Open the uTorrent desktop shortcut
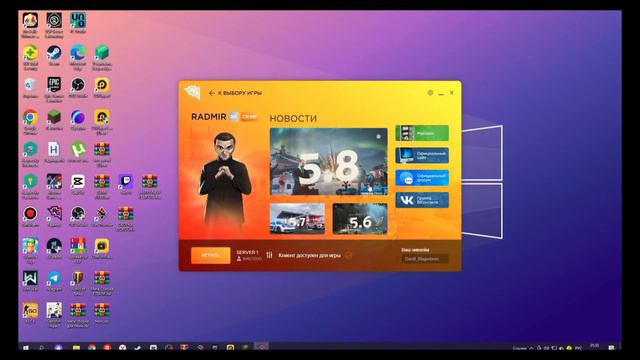The width and height of the screenshot is (640, 360). click(x=78, y=149)
